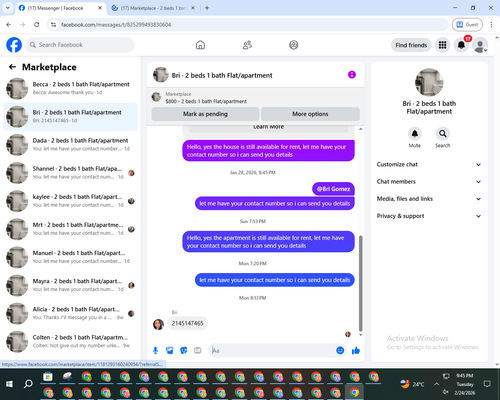The height and width of the screenshot is (400, 500).
Task: Open conversation information purple icon
Action: [352, 75]
